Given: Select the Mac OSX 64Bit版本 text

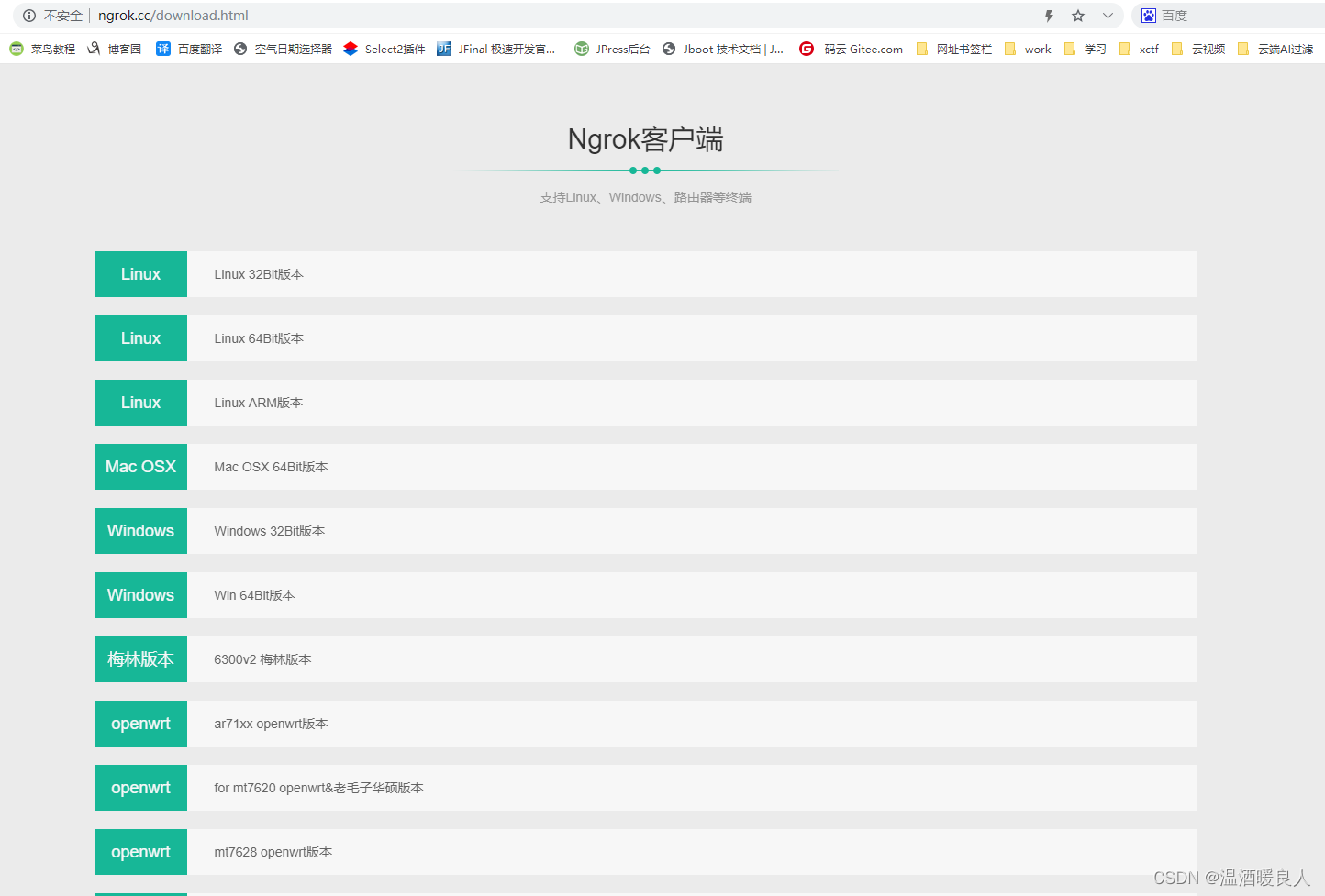Looking at the screenshot, I should click(x=271, y=467).
